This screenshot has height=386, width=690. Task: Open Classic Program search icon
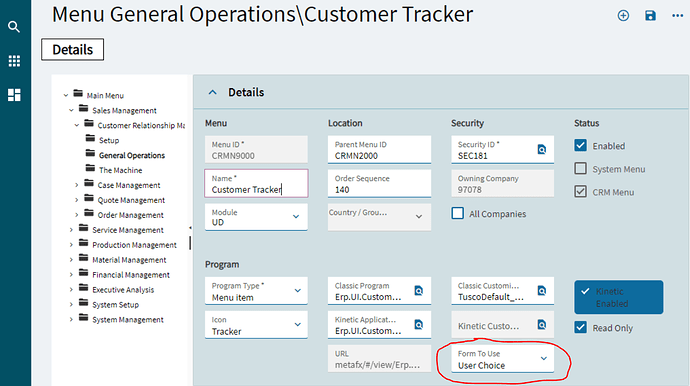click(x=418, y=290)
